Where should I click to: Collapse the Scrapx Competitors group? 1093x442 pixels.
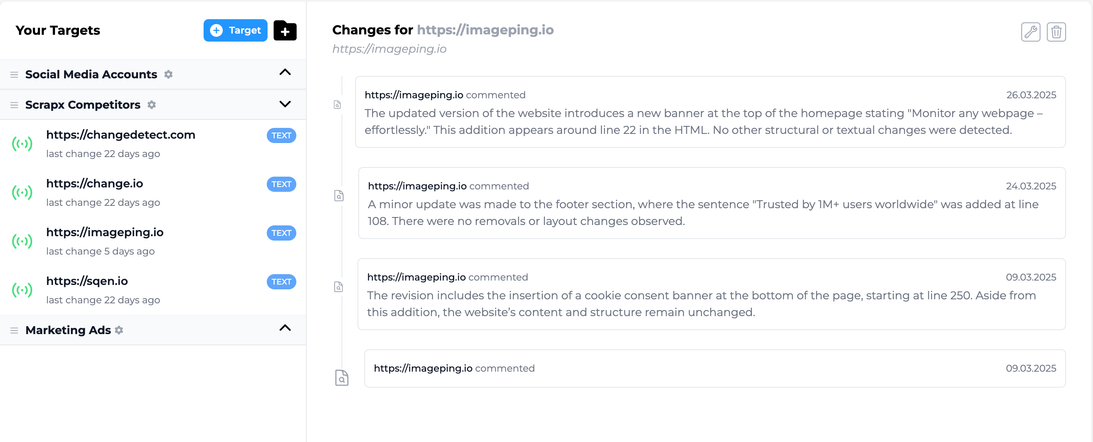[284, 104]
